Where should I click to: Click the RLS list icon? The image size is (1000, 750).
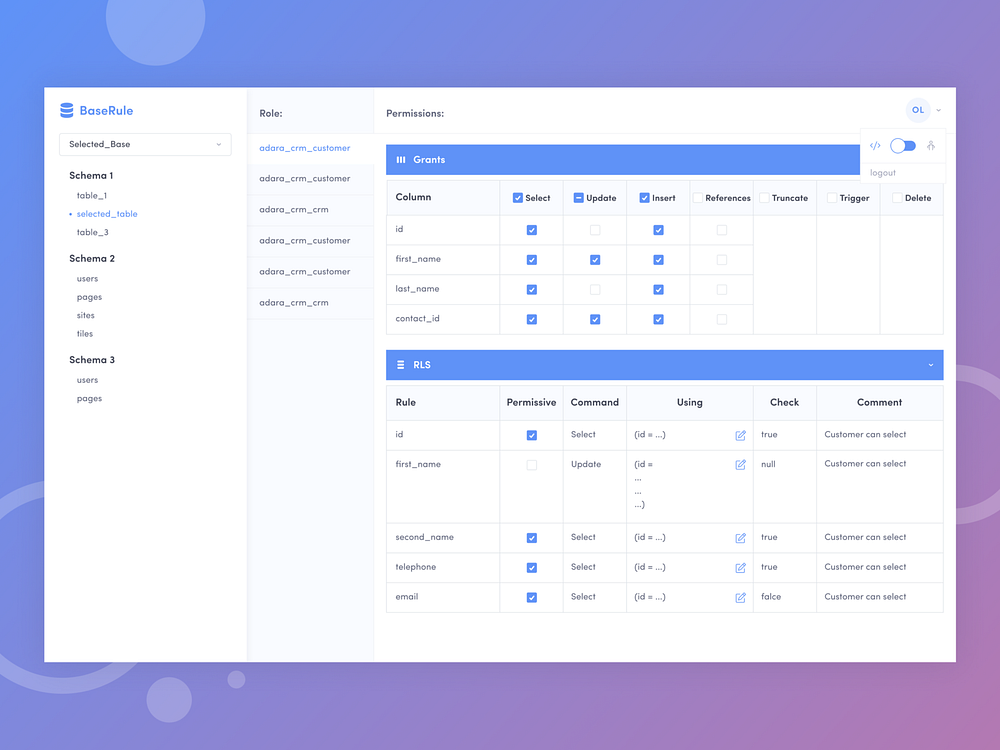401,365
